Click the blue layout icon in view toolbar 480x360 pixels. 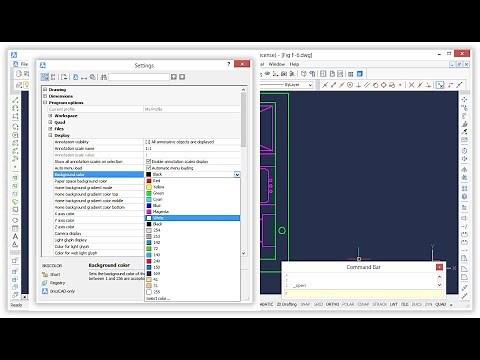360,74
